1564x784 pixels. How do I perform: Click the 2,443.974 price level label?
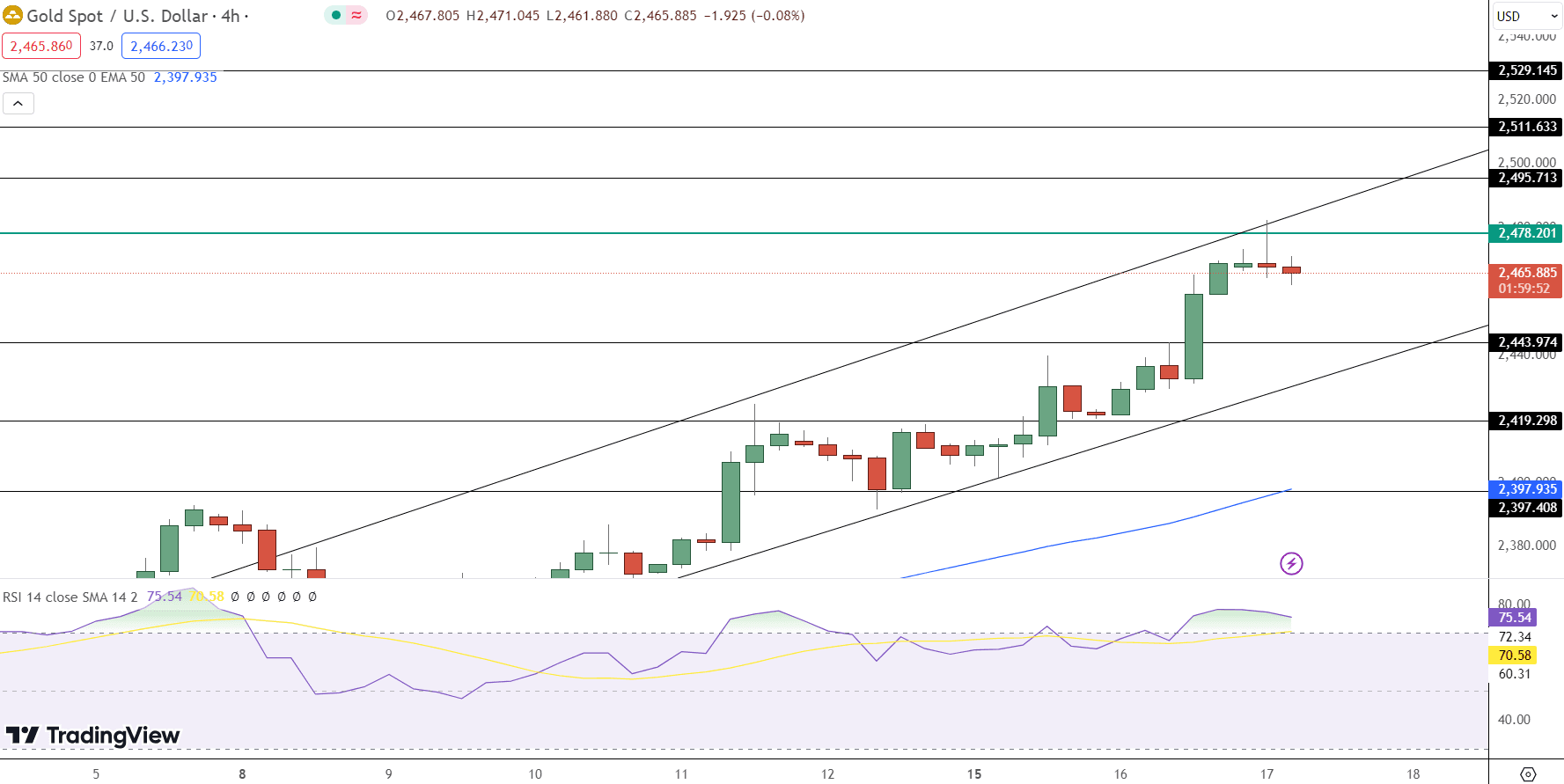(x=1526, y=342)
